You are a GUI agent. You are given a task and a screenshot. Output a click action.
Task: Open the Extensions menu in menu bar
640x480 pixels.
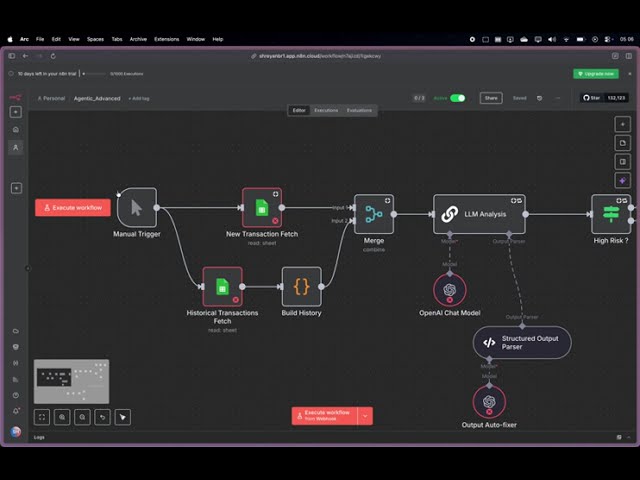[x=167, y=39]
